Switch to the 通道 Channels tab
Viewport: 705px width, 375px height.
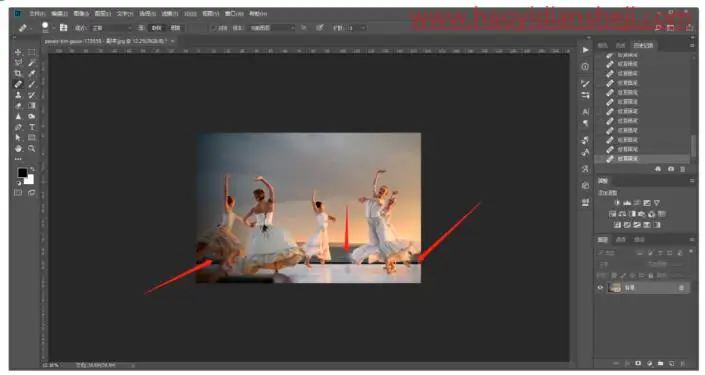pyautogui.click(x=620, y=240)
